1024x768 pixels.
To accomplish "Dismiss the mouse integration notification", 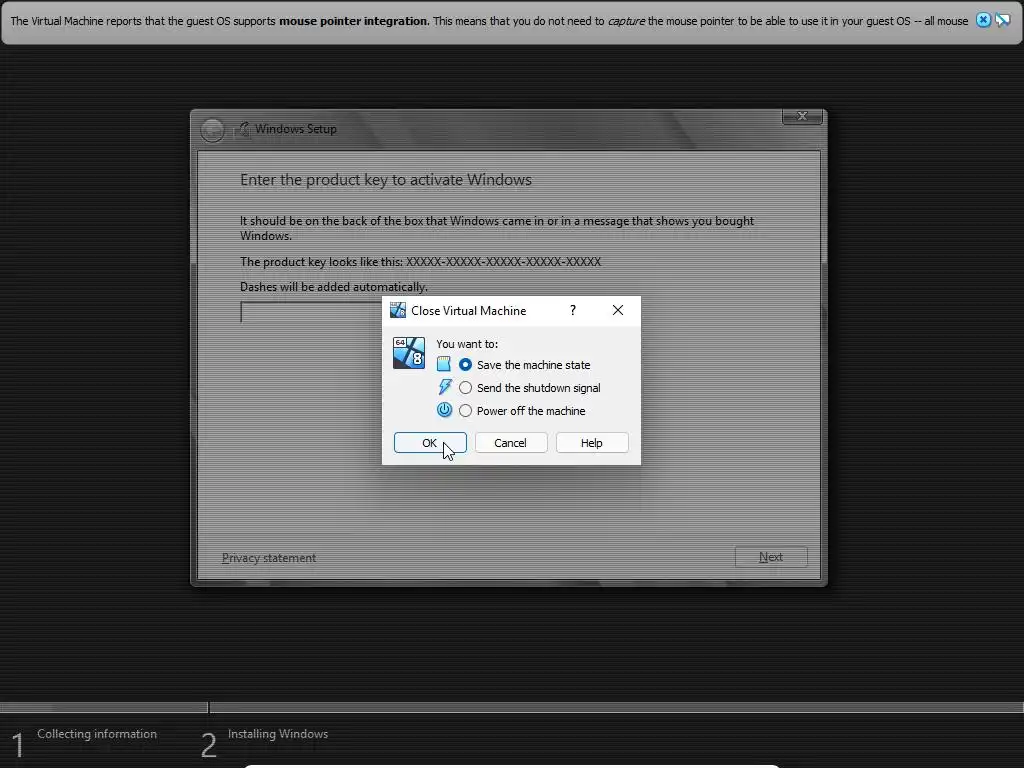I will 983,20.
